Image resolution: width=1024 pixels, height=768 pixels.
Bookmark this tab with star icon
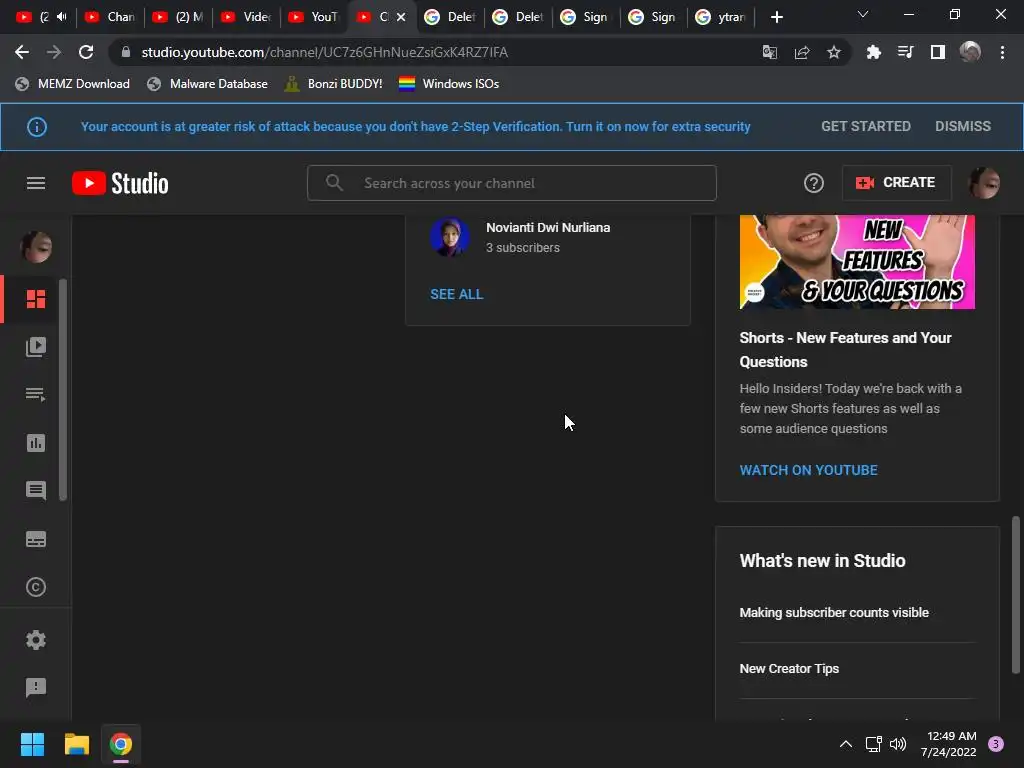tap(834, 52)
